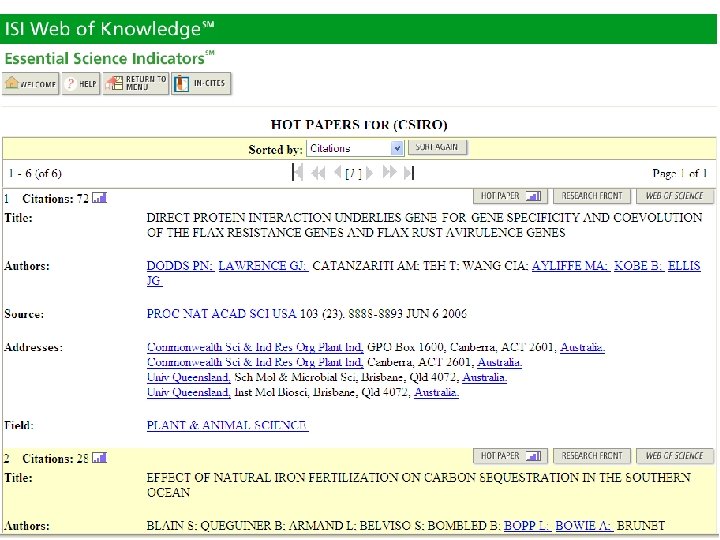This screenshot has height=540, width=720.
Task: Open the Welcome home button
Action: click(30, 84)
